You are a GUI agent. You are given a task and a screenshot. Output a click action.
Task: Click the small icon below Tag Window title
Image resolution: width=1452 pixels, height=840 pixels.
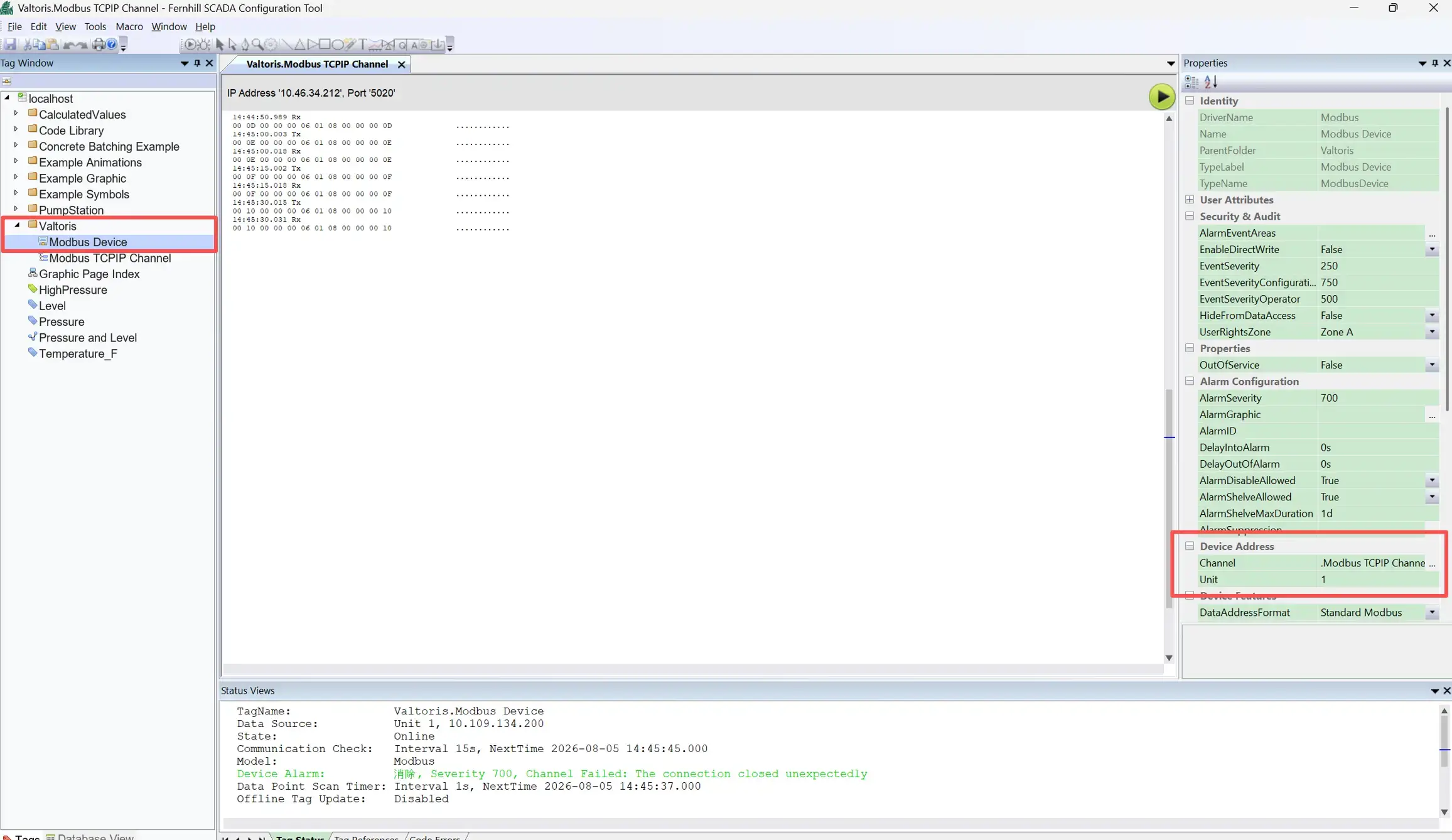pyautogui.click(x=6, y=81)
